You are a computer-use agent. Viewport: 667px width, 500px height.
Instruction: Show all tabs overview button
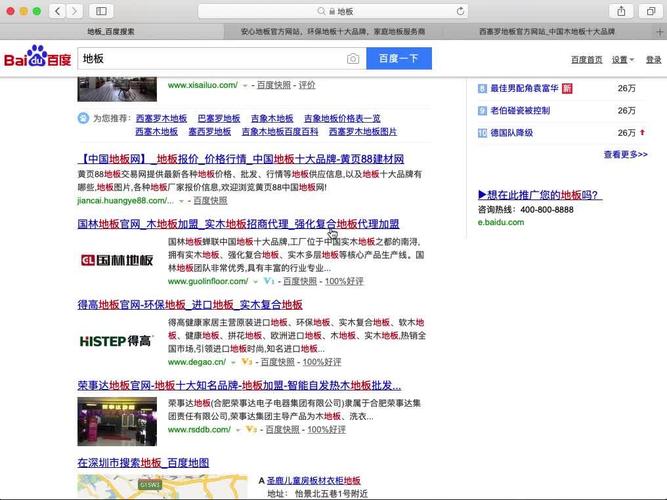tap(650, 11)
